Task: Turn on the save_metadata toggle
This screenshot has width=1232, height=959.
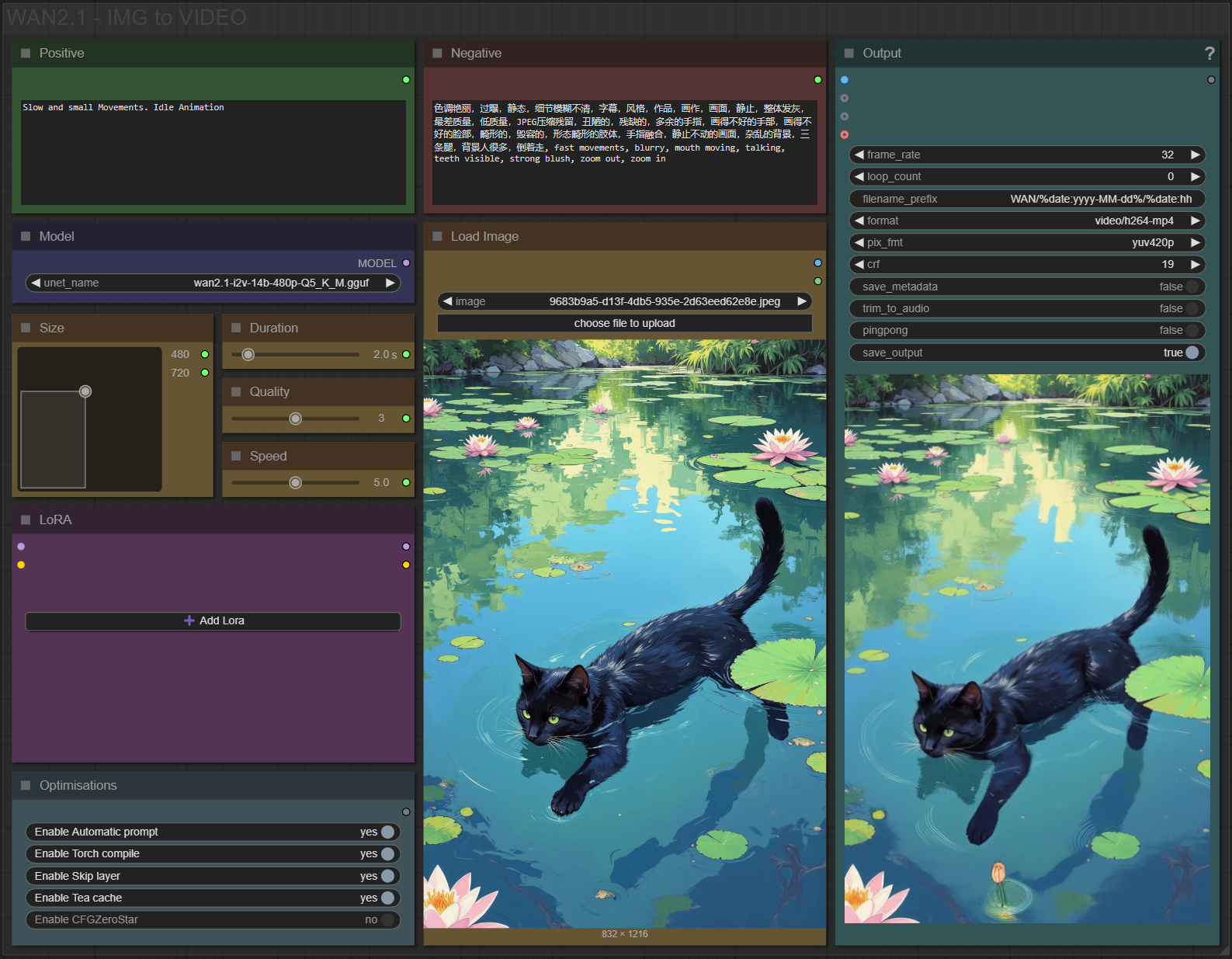Action: click(1192, 287)
